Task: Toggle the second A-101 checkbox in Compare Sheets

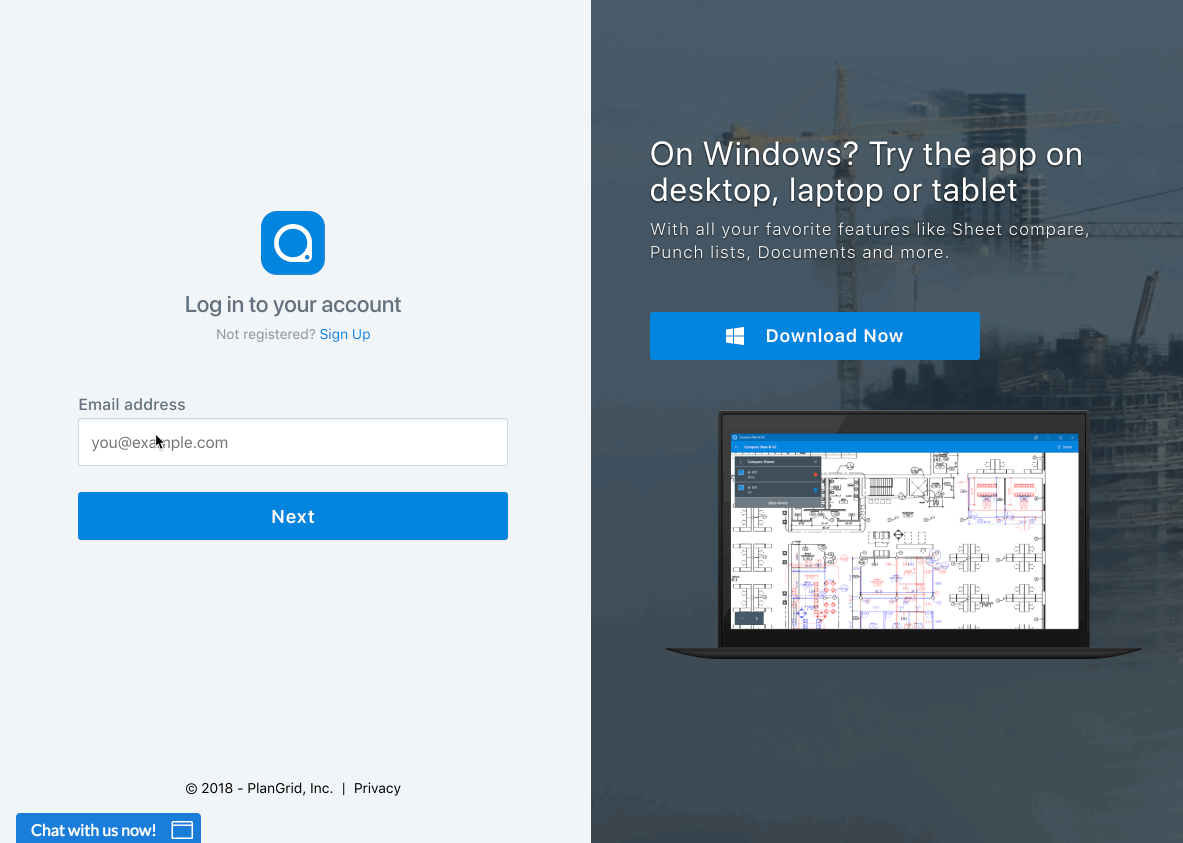Action: click(x=741, y=488)
